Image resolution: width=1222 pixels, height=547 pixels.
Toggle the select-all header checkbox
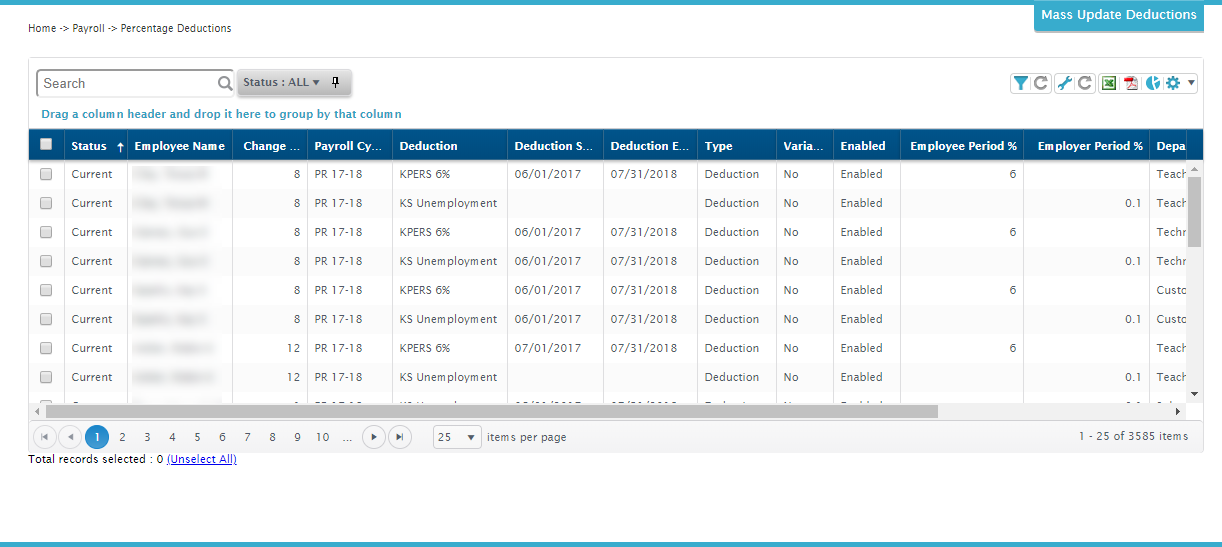click(x=46, y=145)
